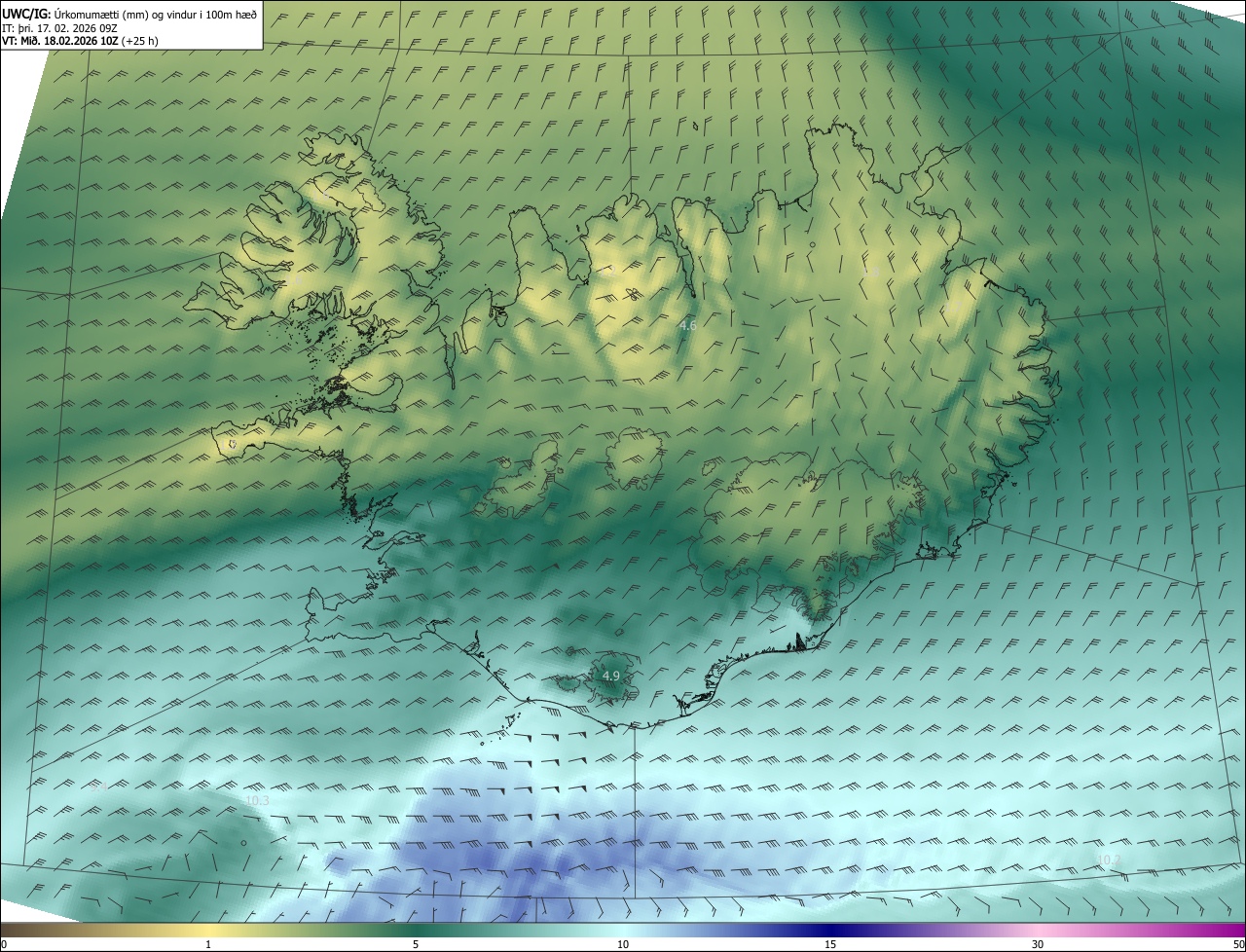
Task: Click the 10.2 value label on the map
Action: (x=1109, y=860)
